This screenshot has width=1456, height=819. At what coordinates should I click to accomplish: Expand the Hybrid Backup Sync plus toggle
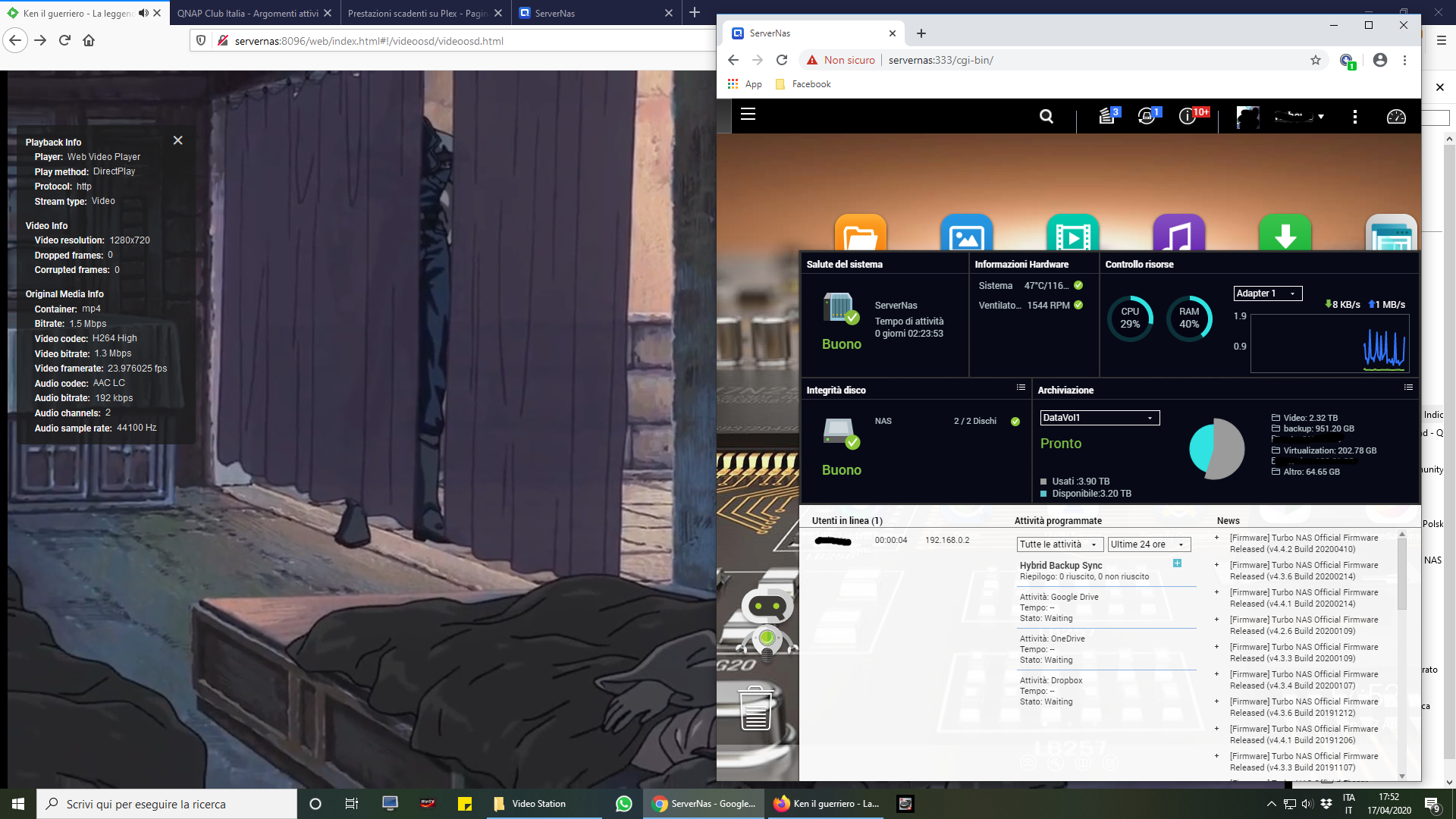[1177, 563]
